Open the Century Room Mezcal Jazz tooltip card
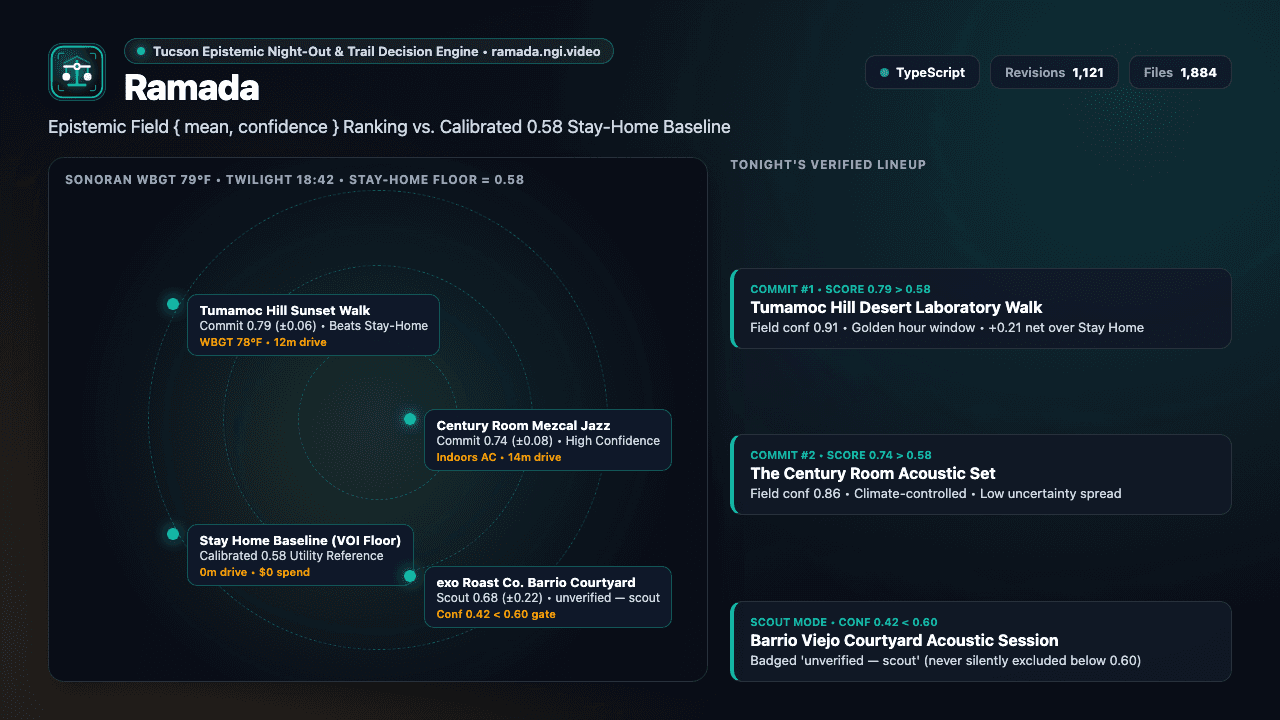The image size is (1280, 720). 548,440
